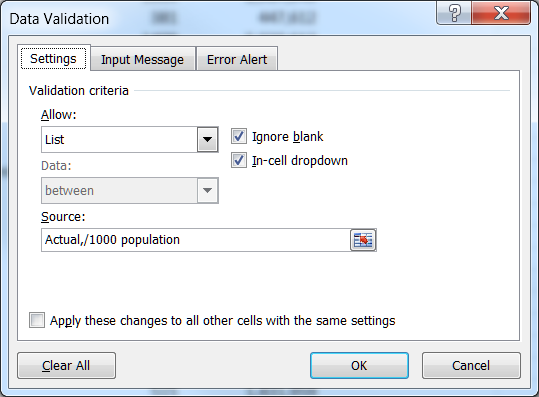This screenshot has height=397, width=539.
Task: Confirm with the OK button
Action: (359, 365)
